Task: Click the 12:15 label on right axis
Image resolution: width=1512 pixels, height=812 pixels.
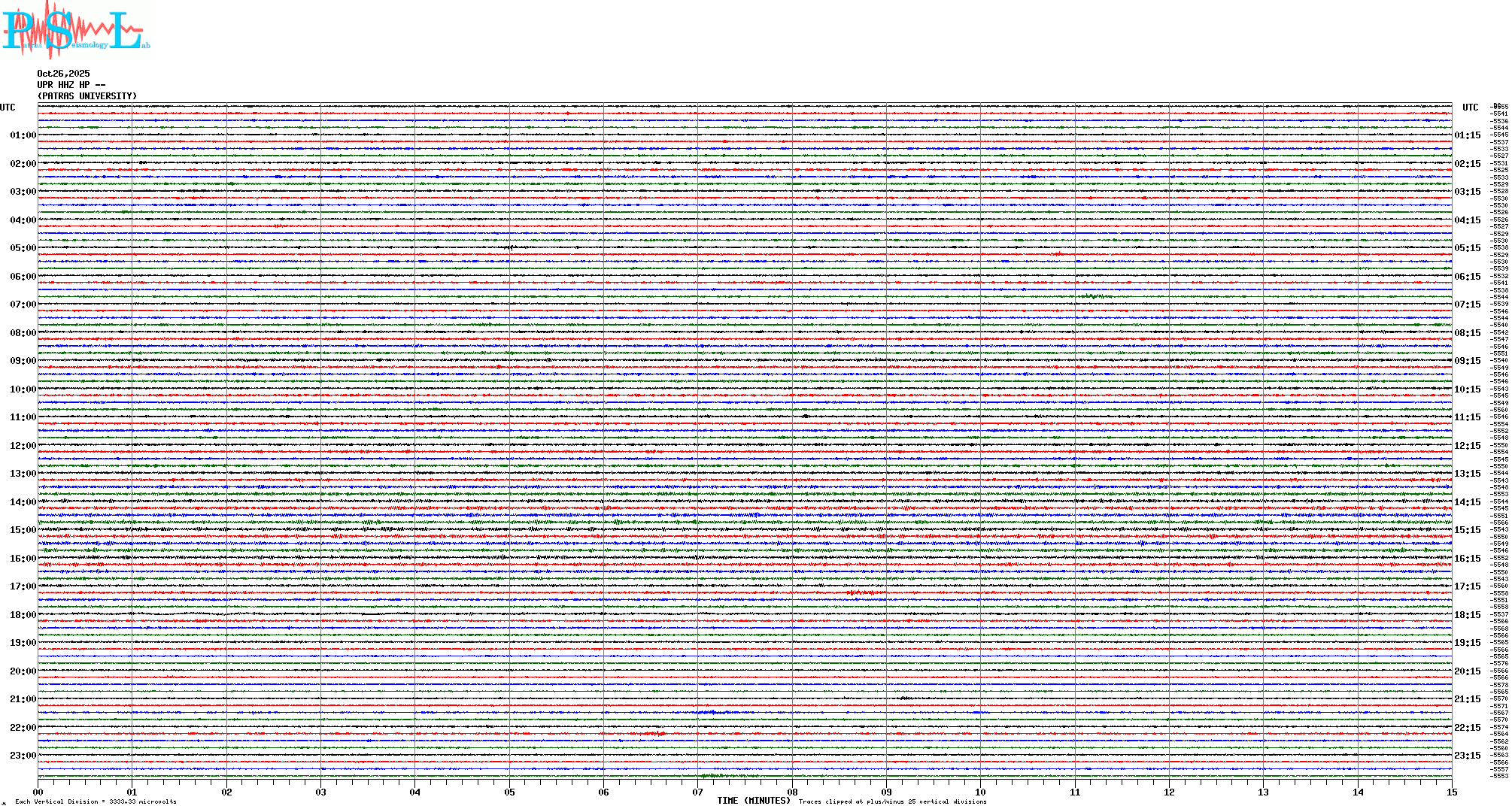Action: point(1467,446)
